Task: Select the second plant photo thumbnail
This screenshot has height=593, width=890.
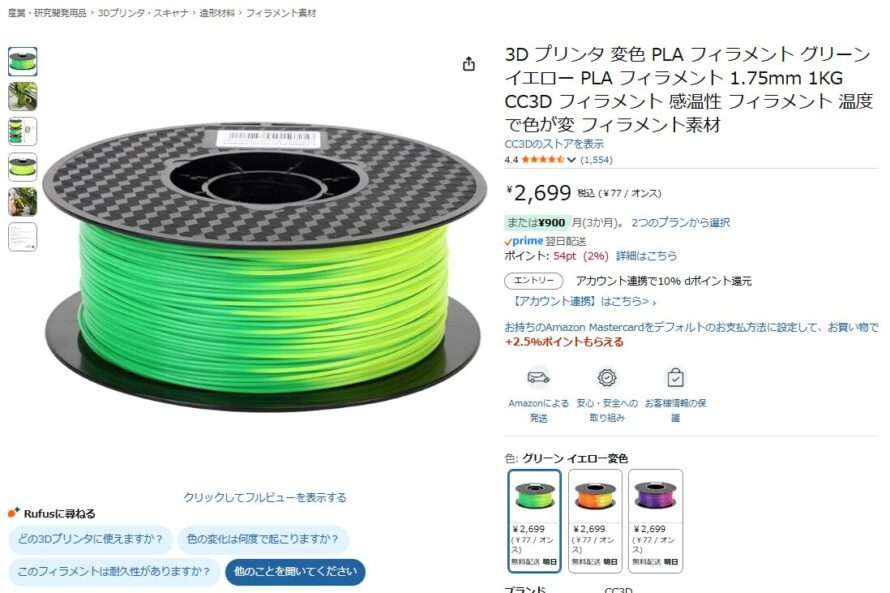Action: tap(23, 202)
